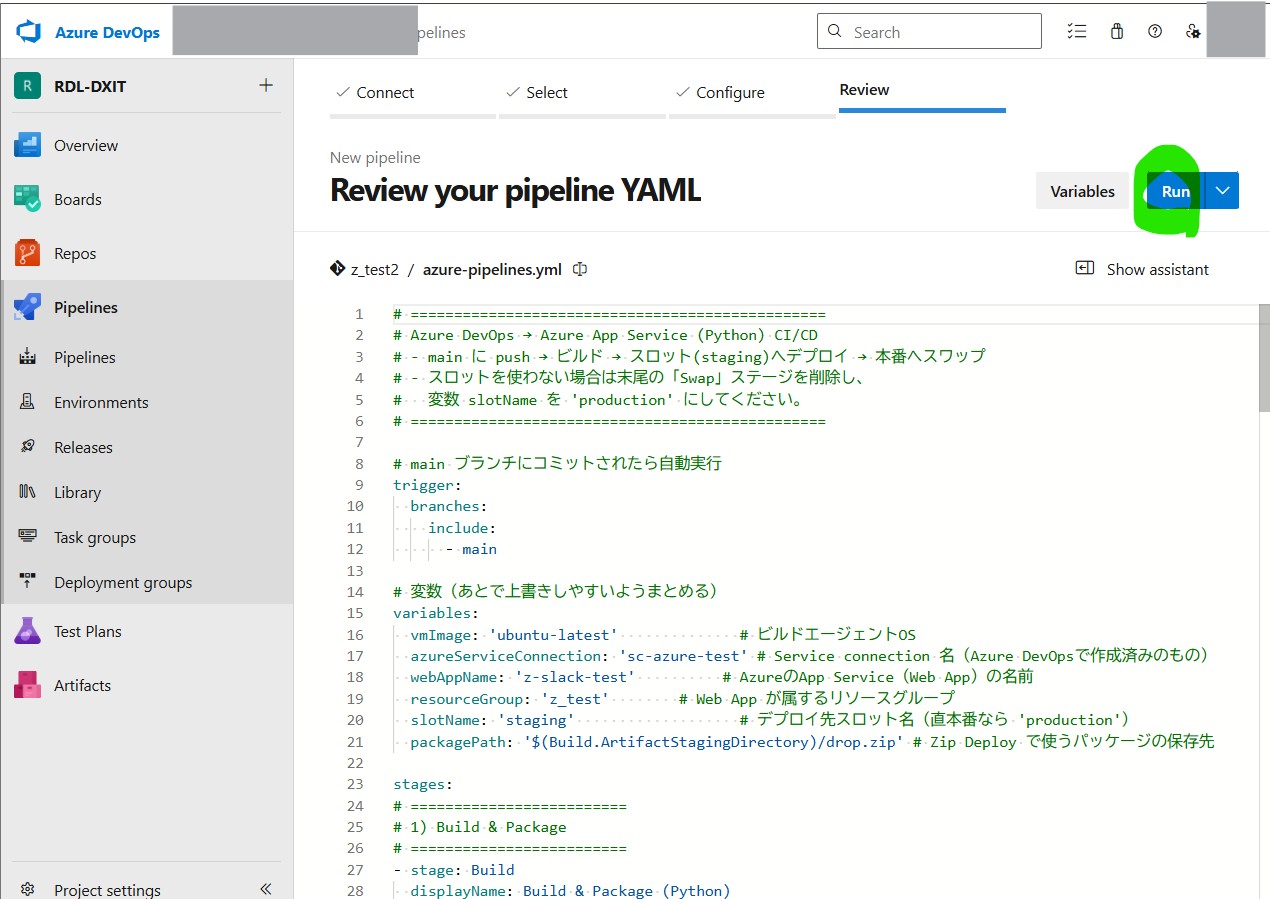Click the 'sc-azure-test' service connection value
The width and height of the screenshot is (1270, 899).
pos(684,656)
